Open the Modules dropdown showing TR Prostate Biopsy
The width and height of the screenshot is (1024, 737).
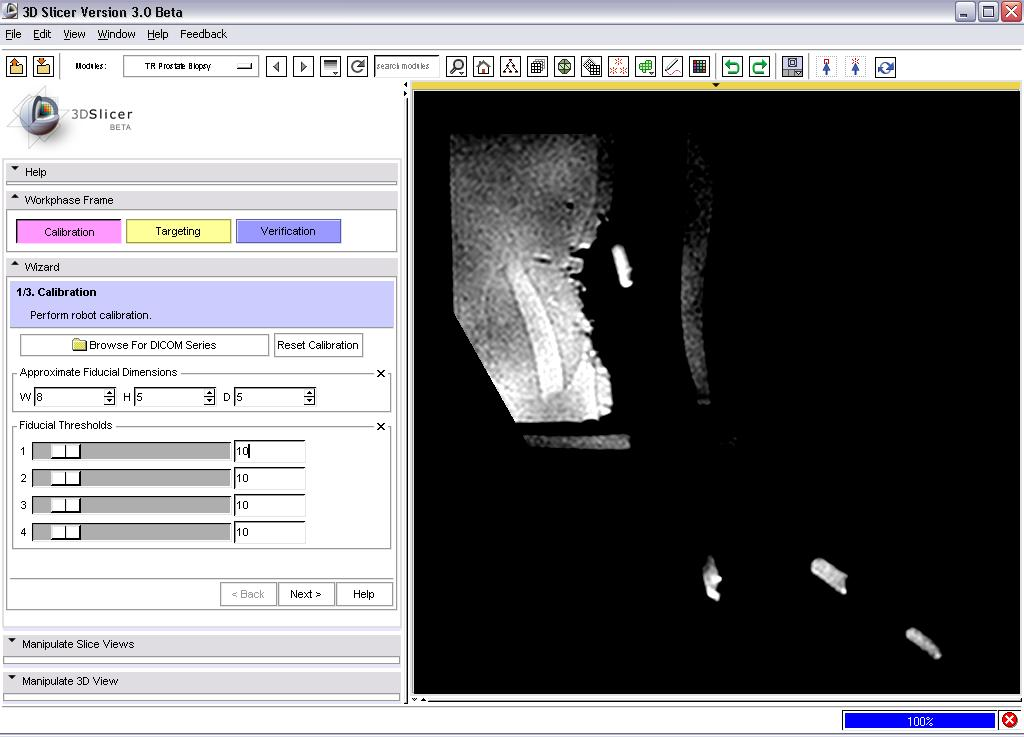click(191, 67)
